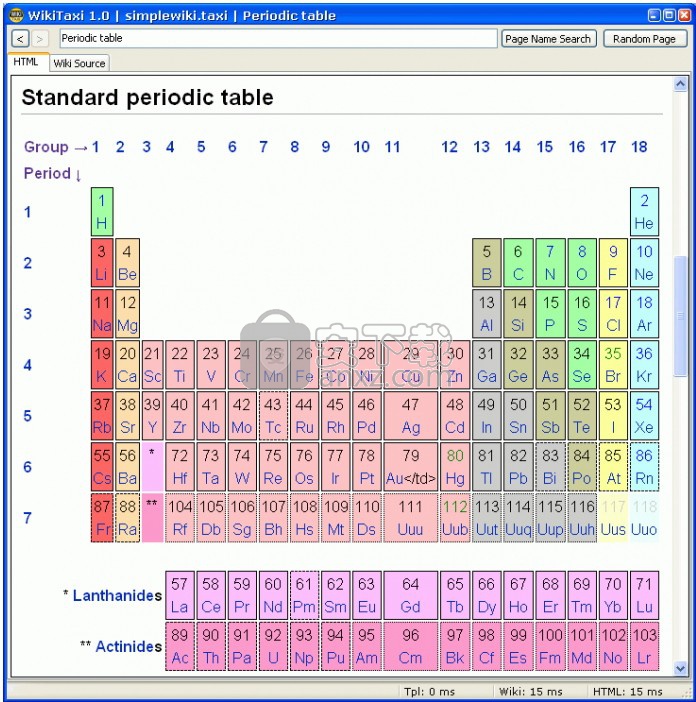Open the Na sodium element link
Viewport: 696px width, 702px height.
coord(102,325)
